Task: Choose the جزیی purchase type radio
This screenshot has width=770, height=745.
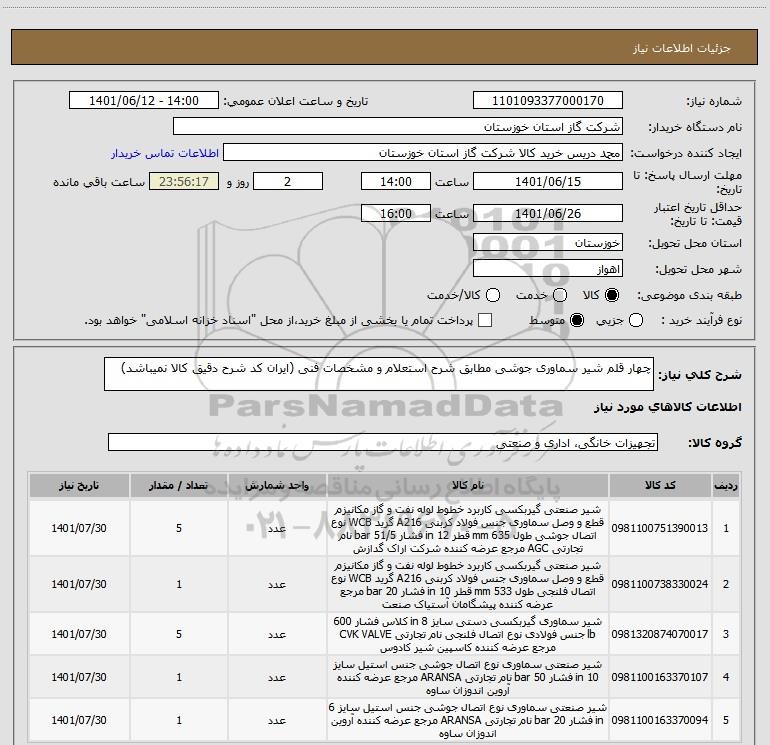Action: click(635, 321)
